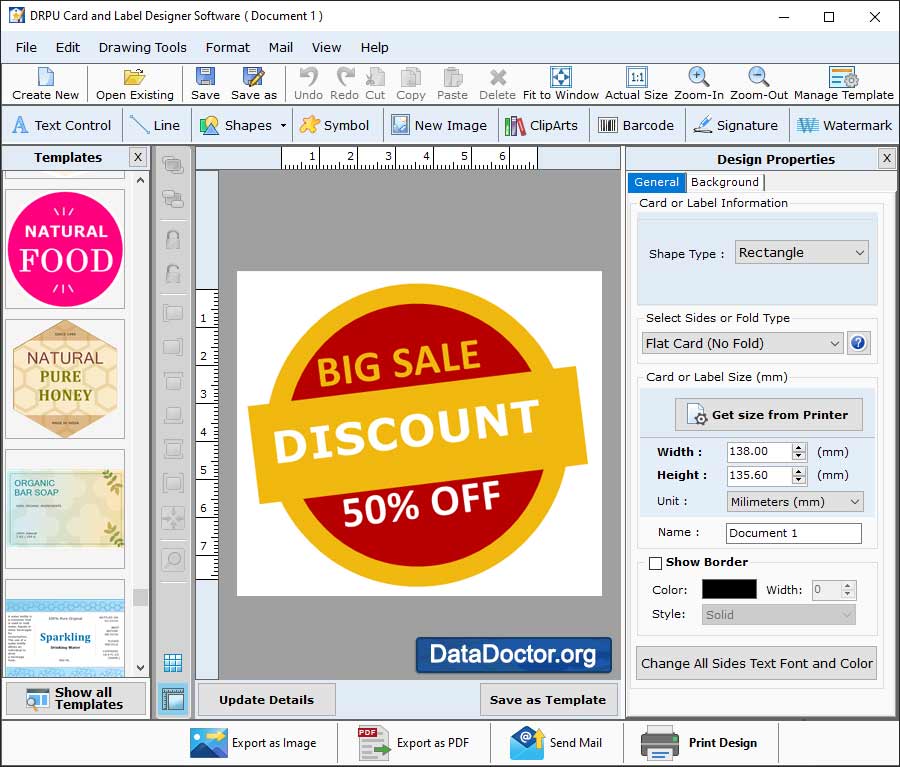Image resolution: width=900 pixels, height=767 pixels.
Task: Select the Line drawing tool
Action: (x=155, y=124)
